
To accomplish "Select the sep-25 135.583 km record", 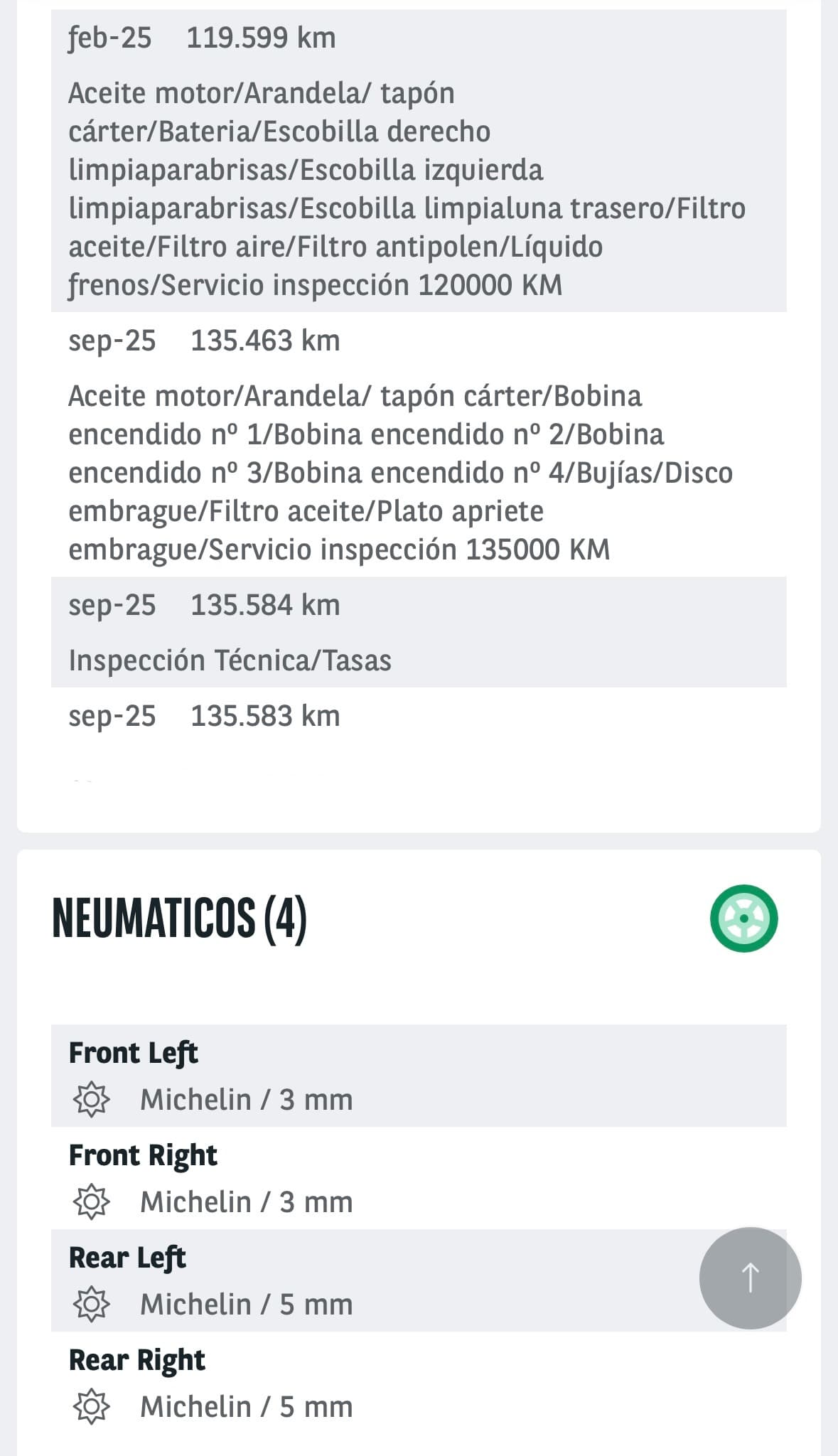I will (204, 716).
